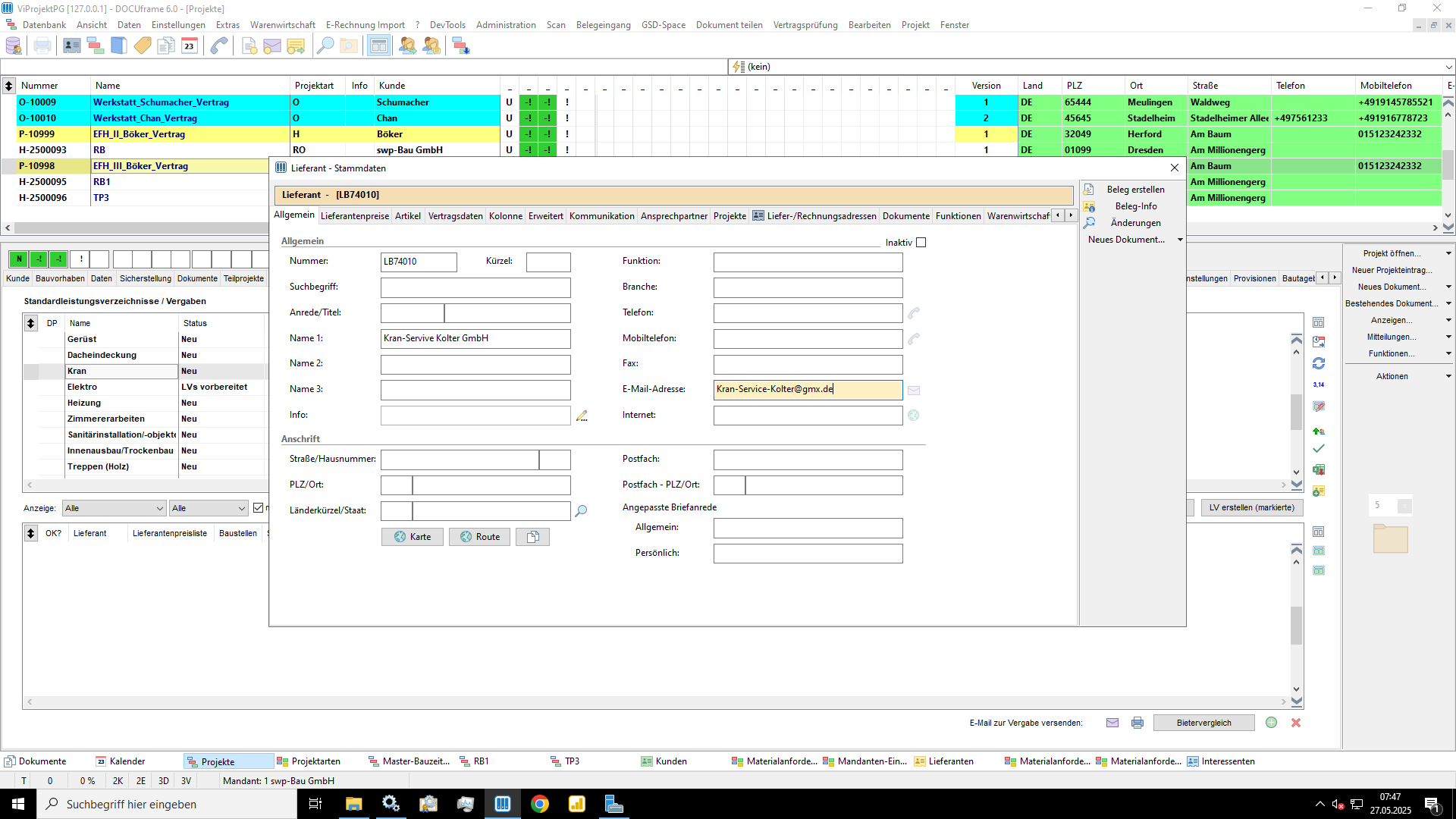The height and width of the screenshot is (819, 1456).
Task: Click the green plus icon next to Bietervergleich
Action: pyautogui.click(x=1272, y=723)
